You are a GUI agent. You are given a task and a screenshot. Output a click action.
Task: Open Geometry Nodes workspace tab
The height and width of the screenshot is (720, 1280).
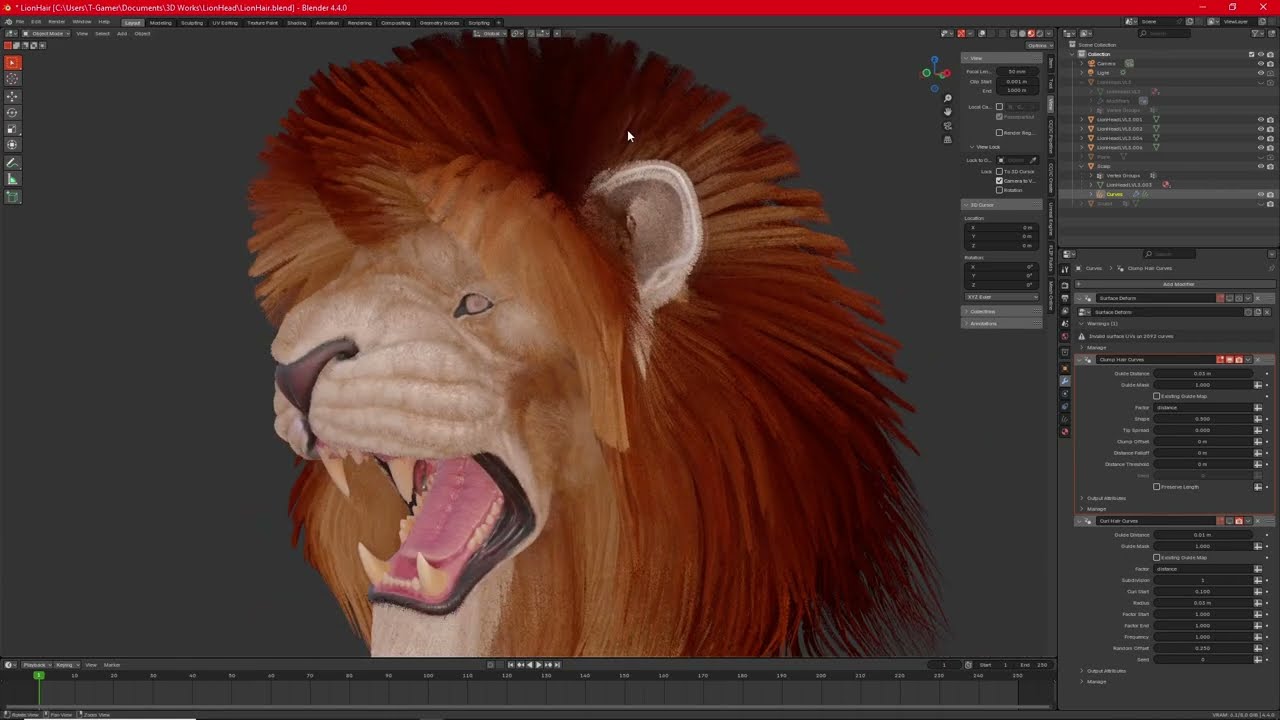[x=439, y=22]
